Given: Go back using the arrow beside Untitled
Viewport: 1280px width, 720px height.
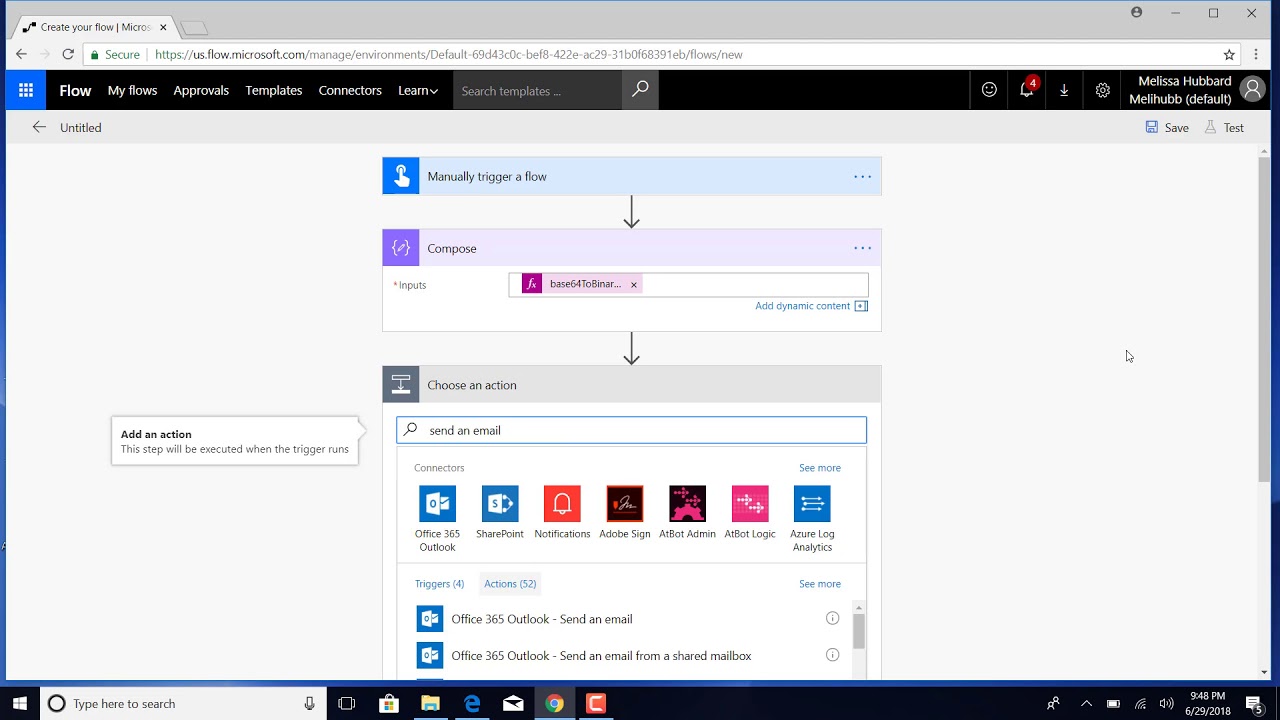Looking at the screenshot, I should click(x=39, y=127).
